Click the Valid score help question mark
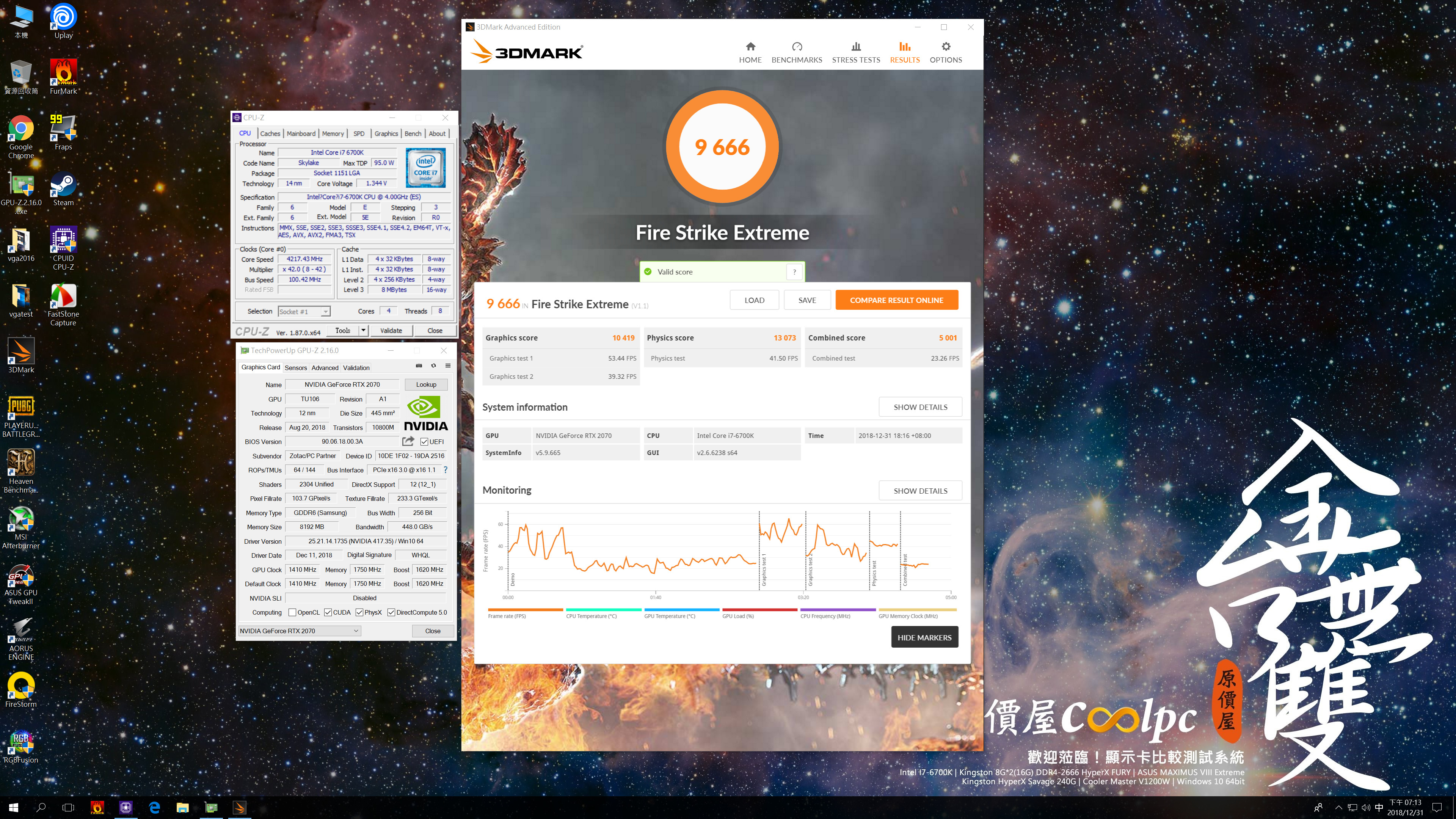The width and height of the screenshot is (1456, 819). 794,272
